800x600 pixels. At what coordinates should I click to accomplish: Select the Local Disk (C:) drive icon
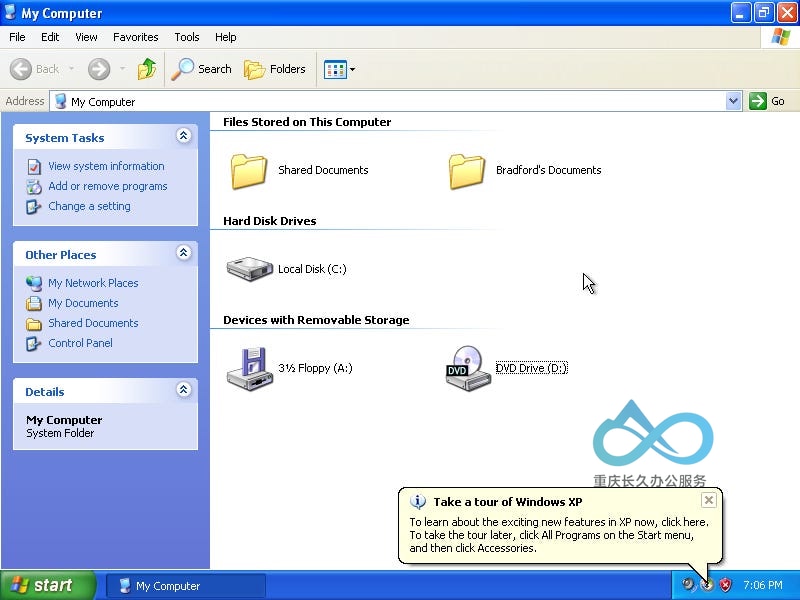coord(249,269)
